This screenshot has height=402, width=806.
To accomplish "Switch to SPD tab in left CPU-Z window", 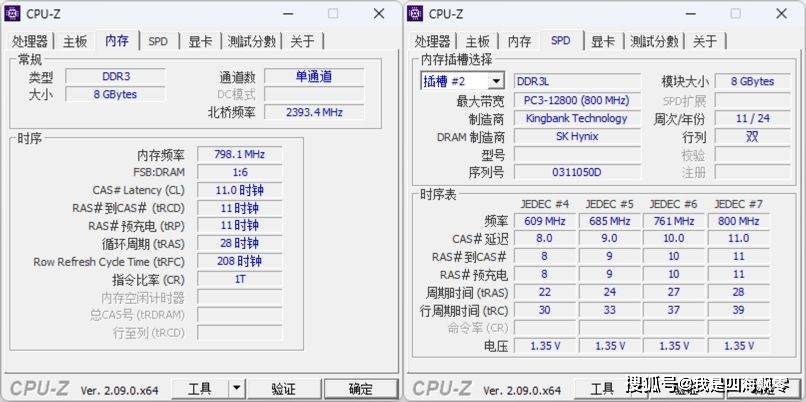I will point(158,42).
